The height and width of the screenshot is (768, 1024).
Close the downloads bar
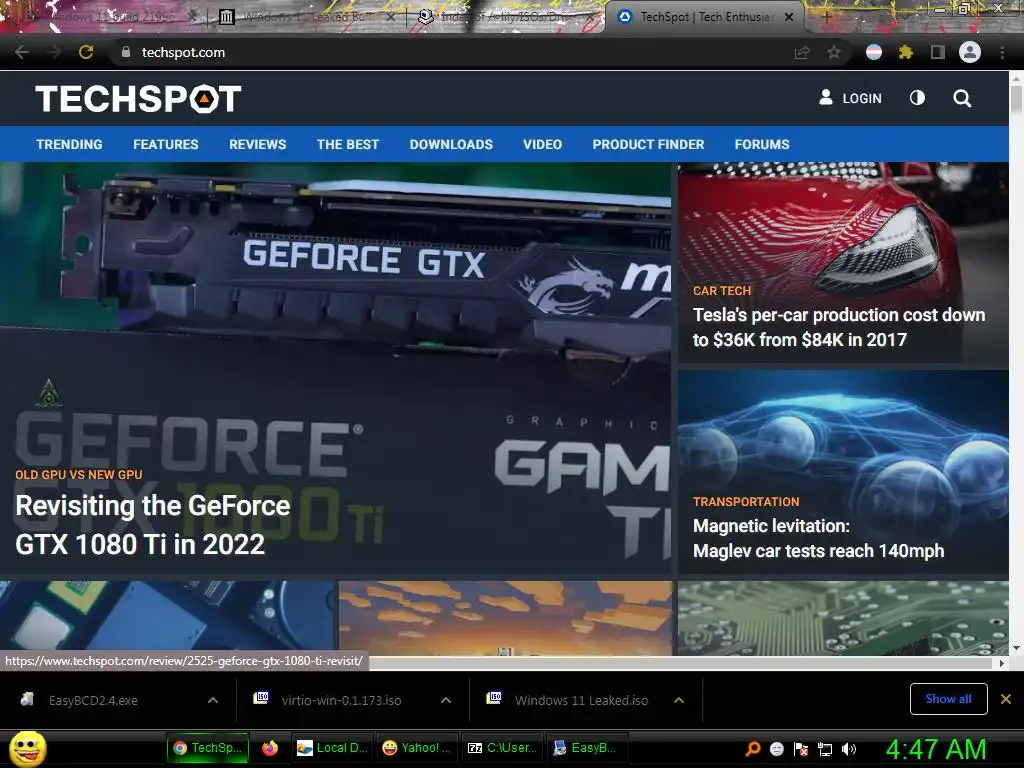pos(1006,699)
